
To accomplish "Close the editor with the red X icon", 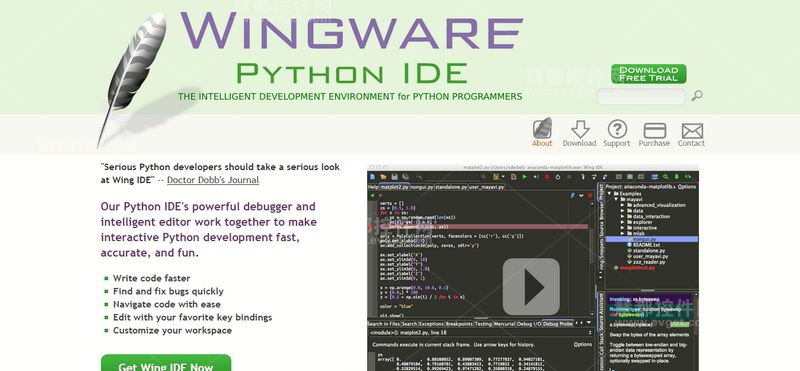I will [589, 195].
